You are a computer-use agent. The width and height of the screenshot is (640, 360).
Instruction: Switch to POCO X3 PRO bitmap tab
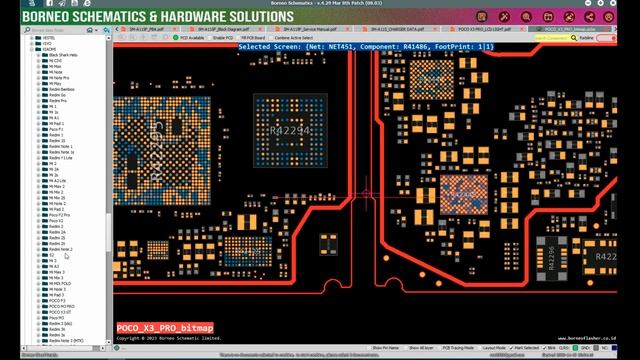point(570,29)
